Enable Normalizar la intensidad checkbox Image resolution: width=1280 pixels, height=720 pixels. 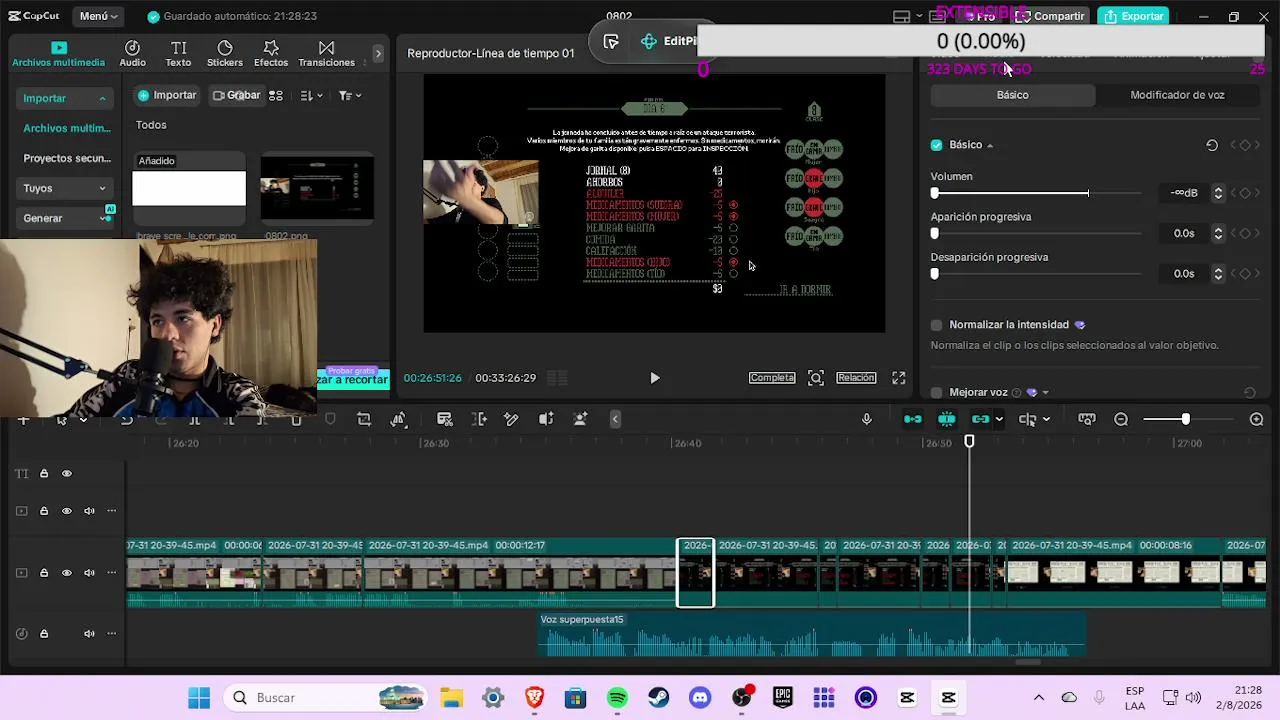tap(936, 325)
